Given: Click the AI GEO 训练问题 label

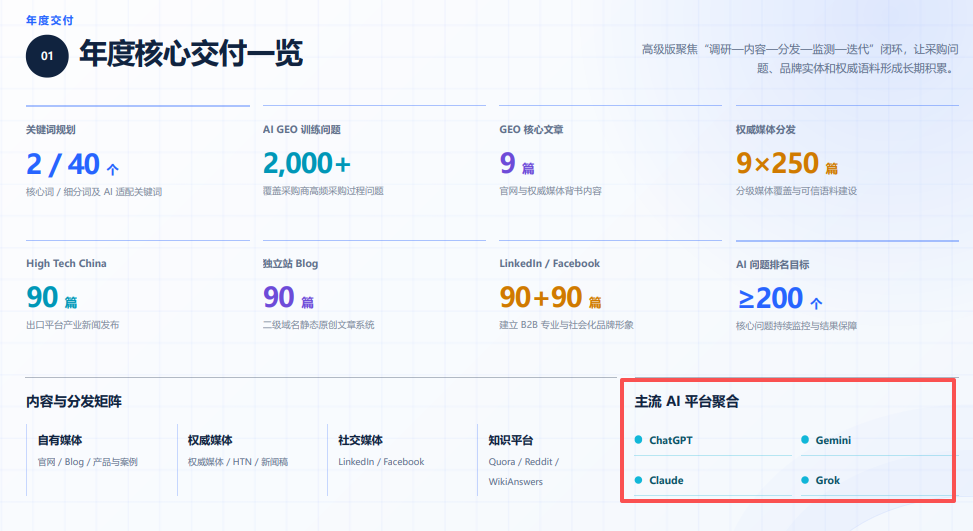Looking at the screenshot, I should [302, 130].
